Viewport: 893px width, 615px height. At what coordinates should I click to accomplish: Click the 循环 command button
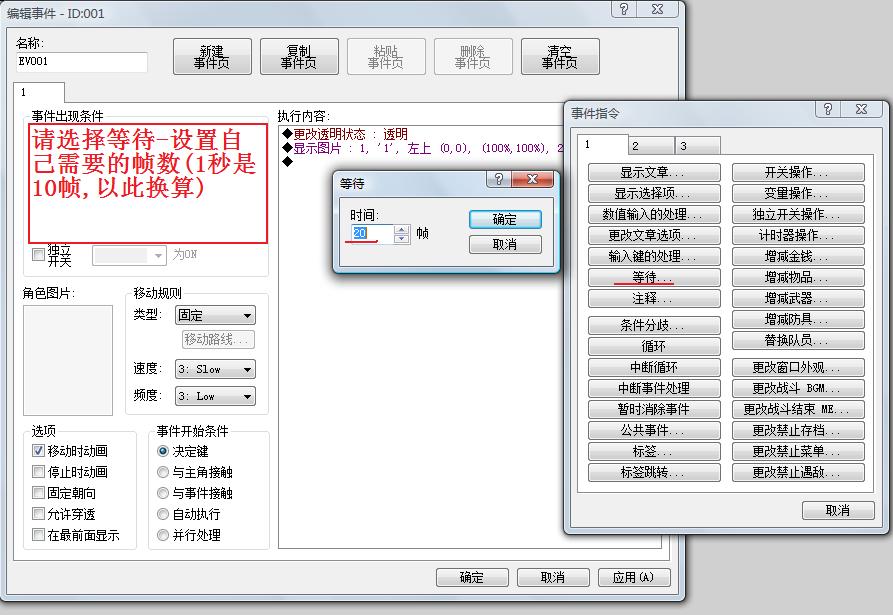point(654,347)
